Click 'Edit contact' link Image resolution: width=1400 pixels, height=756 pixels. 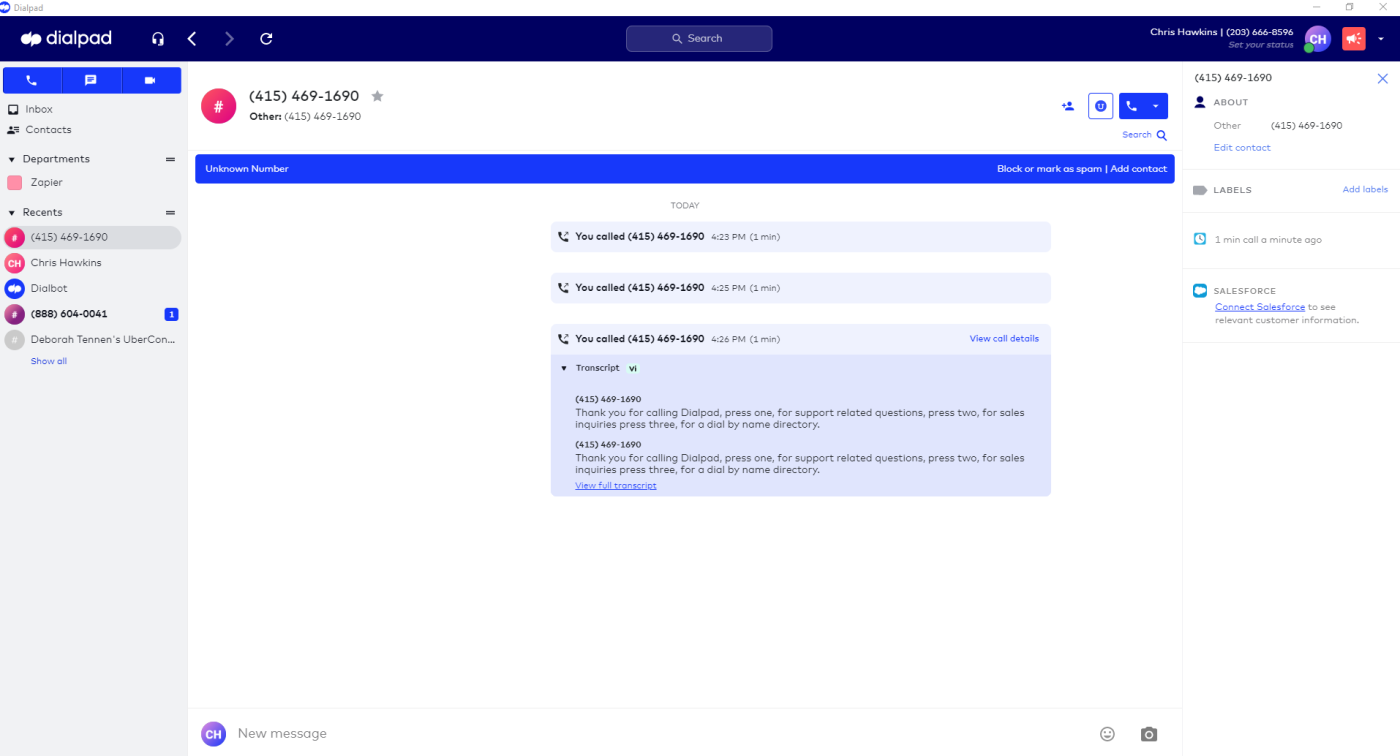[1242, 148]
